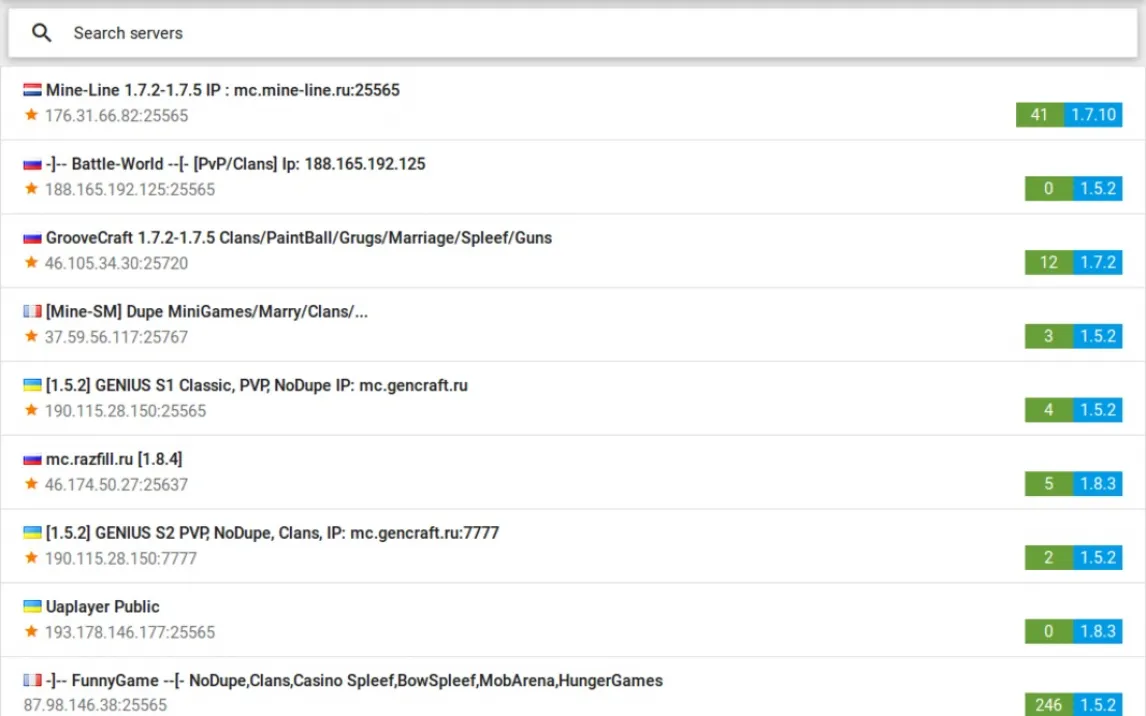Click the Russian flag beside GrooveCraft
The width and height of the screenshot is (1146, 716).
tap(32, 238)
